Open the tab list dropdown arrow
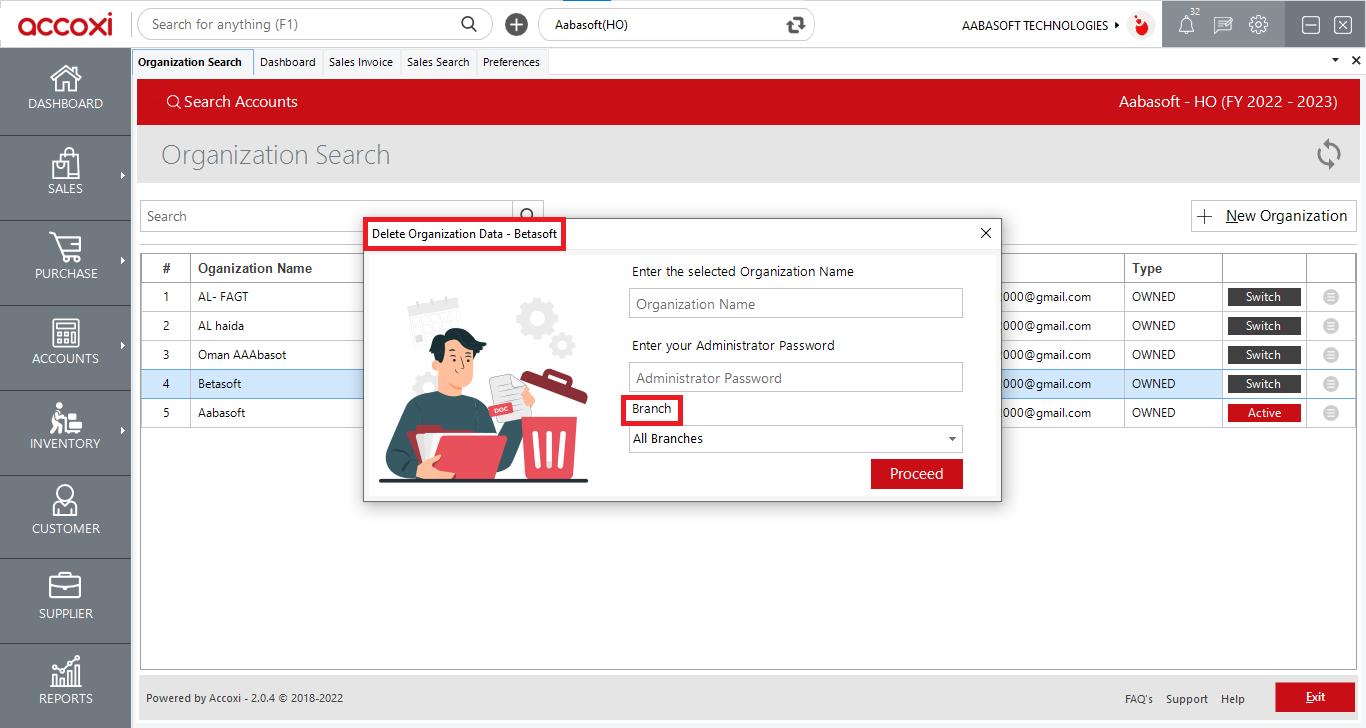1366x728 pixels. (x=1335, y=61)
